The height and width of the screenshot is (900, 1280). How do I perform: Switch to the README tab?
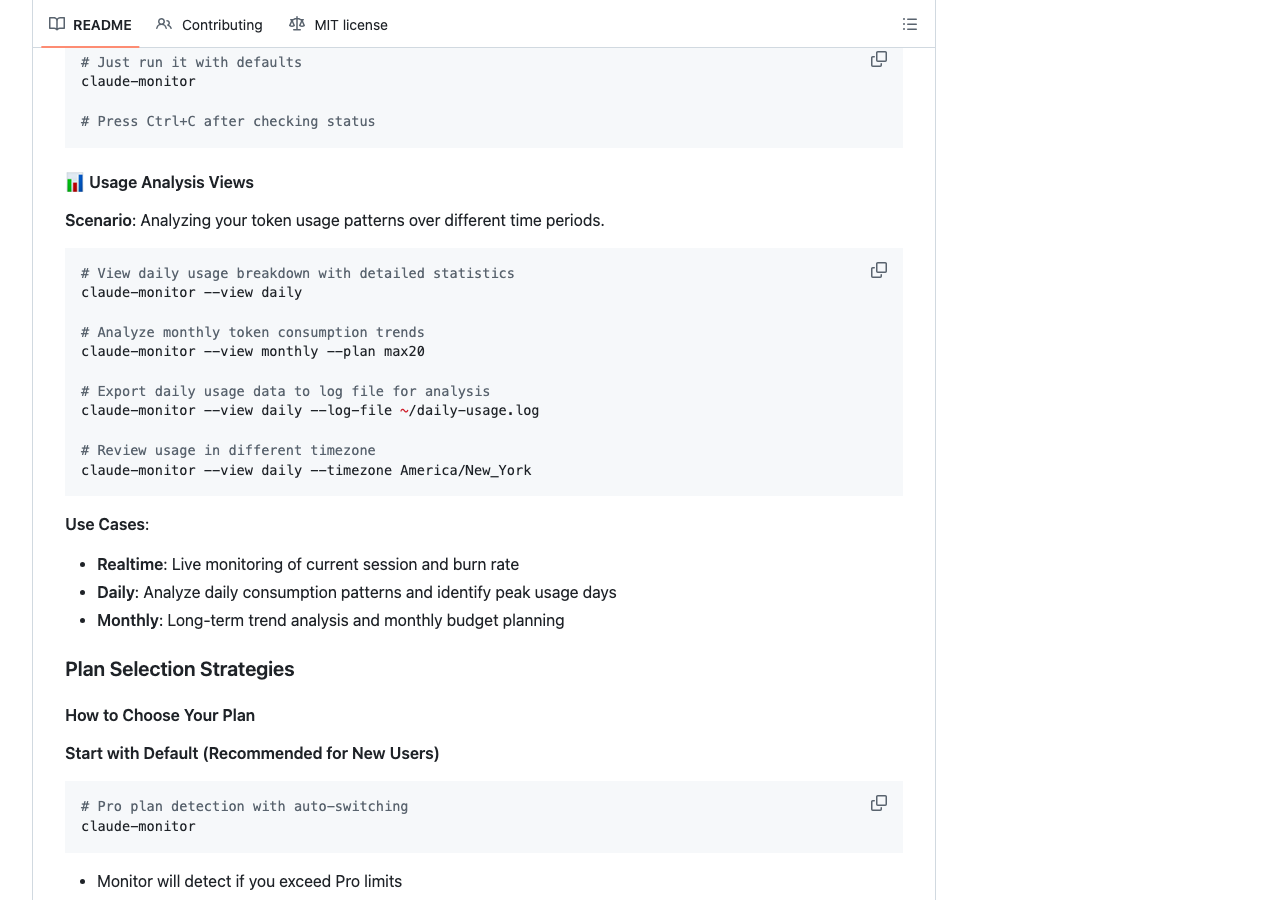tap(101, 25)
